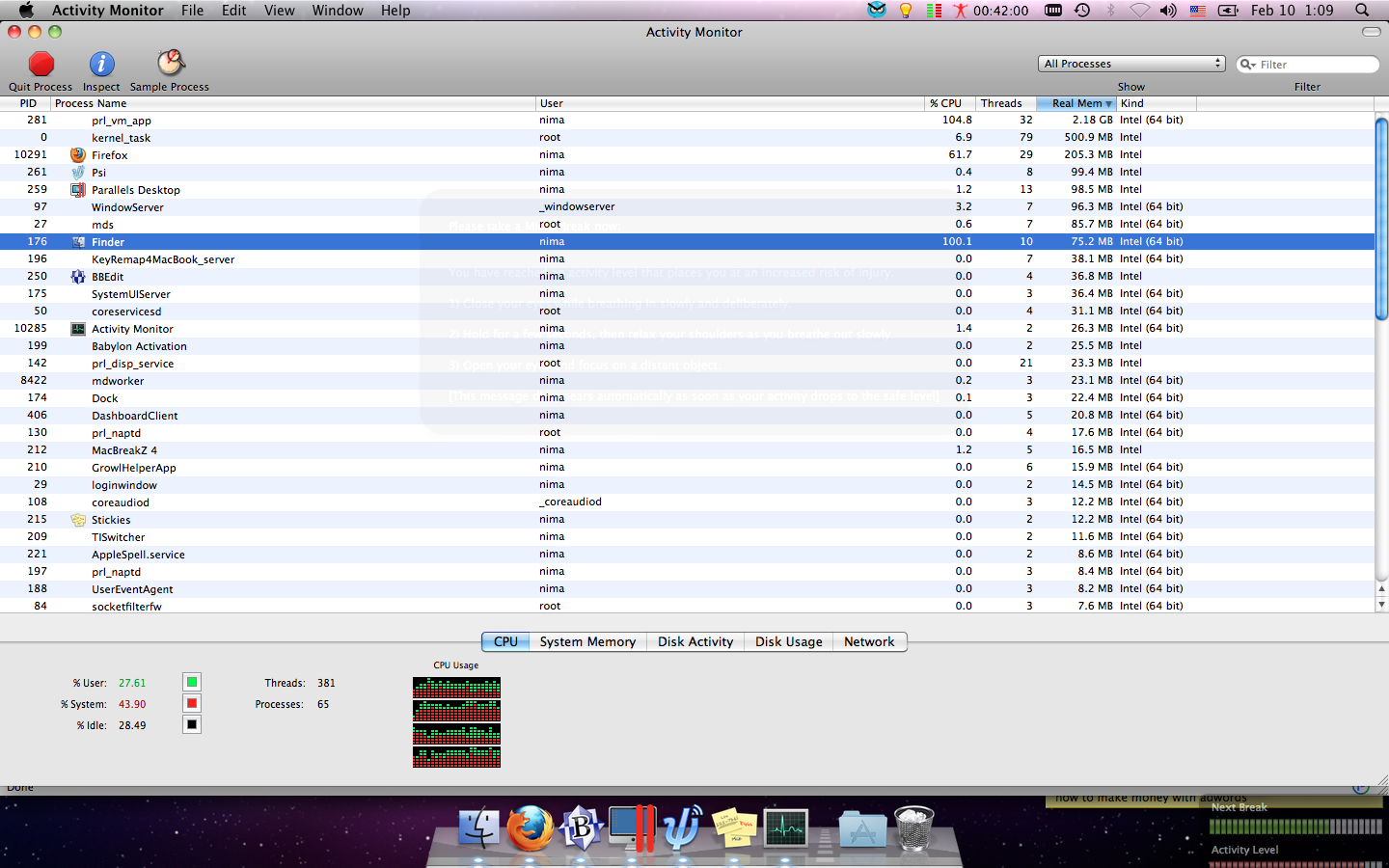Select the coreservicesd process row

pyautogui.click(x=687, y=312)
